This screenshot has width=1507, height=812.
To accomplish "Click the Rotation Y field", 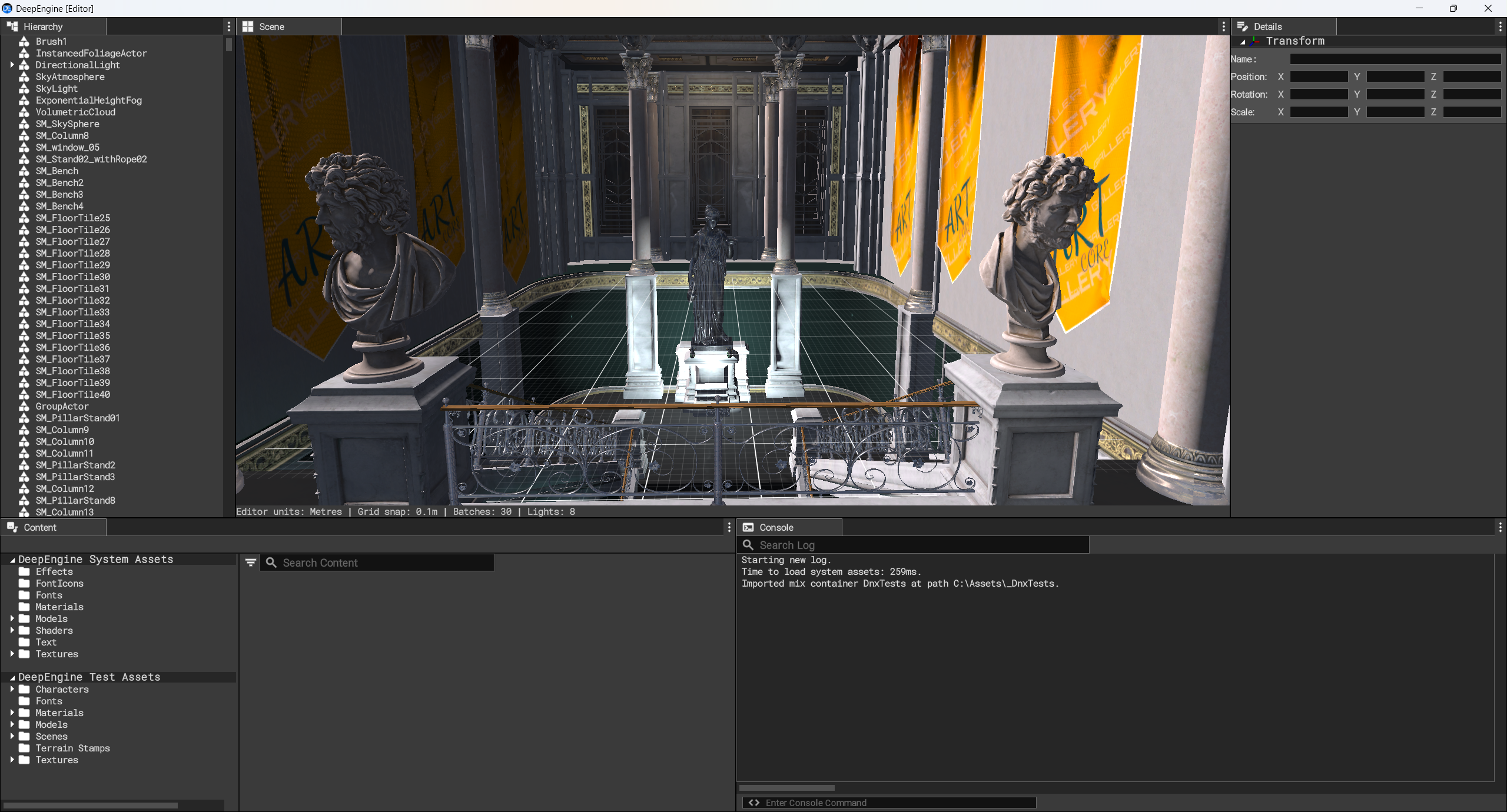I will click(1395, 94).
